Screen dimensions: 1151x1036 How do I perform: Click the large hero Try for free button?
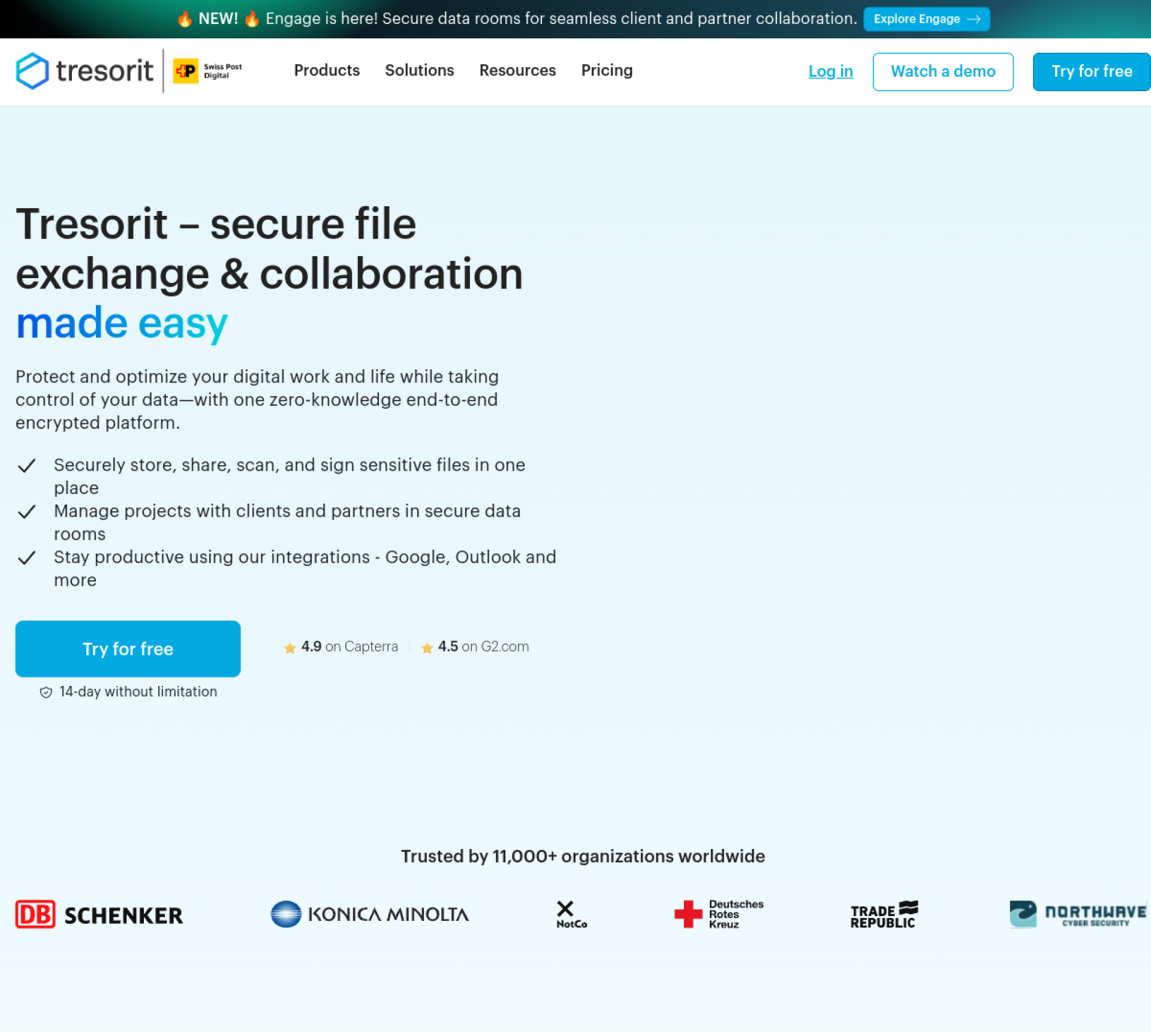point(128,649)
